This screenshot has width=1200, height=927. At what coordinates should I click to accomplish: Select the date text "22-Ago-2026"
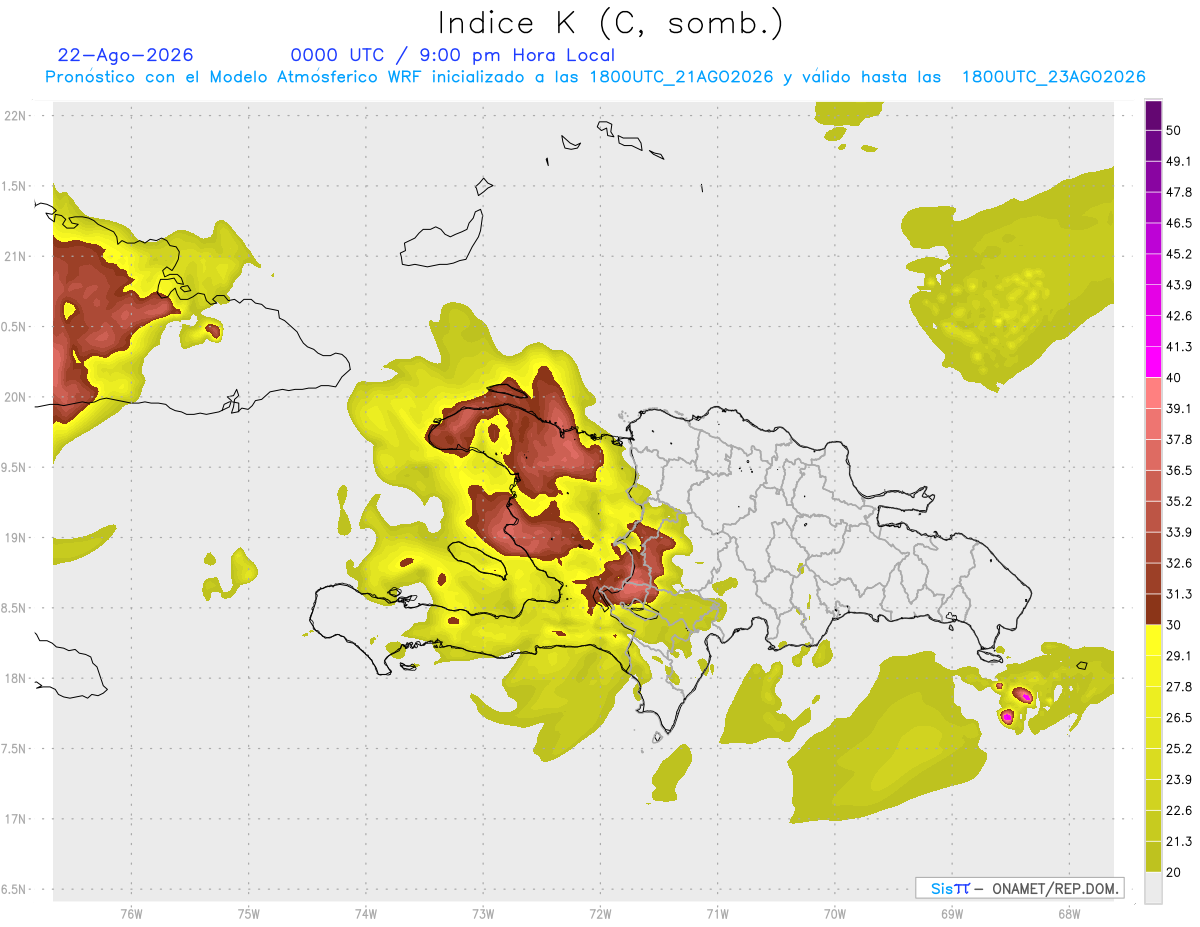click(x=126, y=55)
